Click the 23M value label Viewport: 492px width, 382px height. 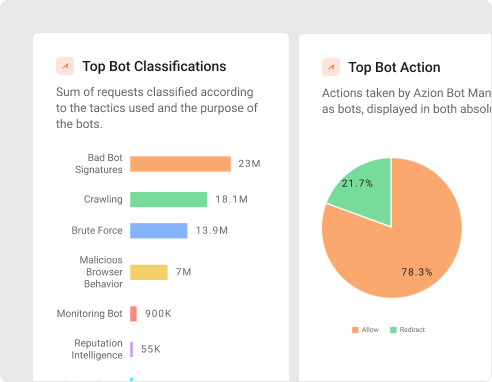[x=249, y=164]
